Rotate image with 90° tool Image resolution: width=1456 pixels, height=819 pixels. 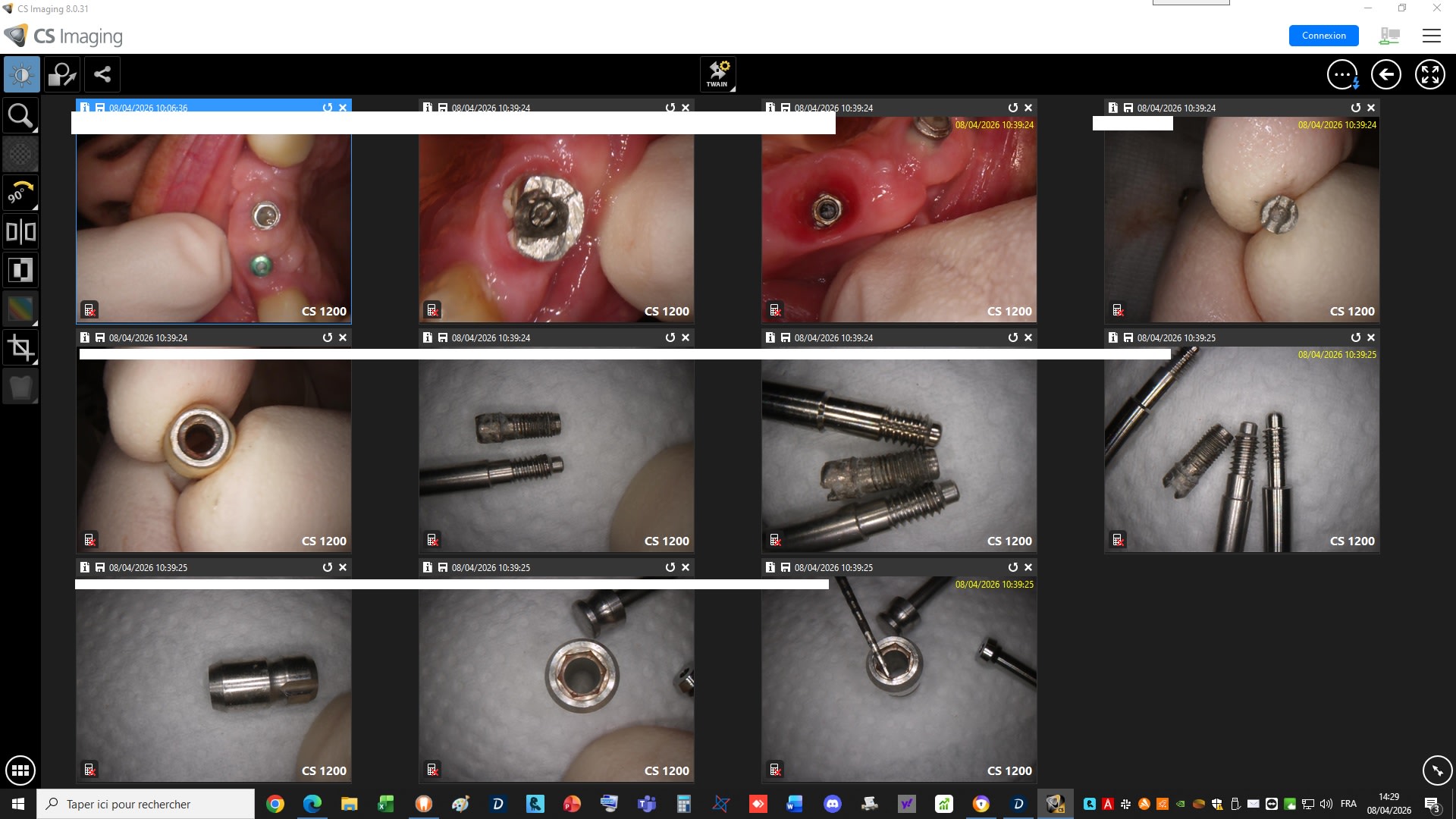coord(20,193)
